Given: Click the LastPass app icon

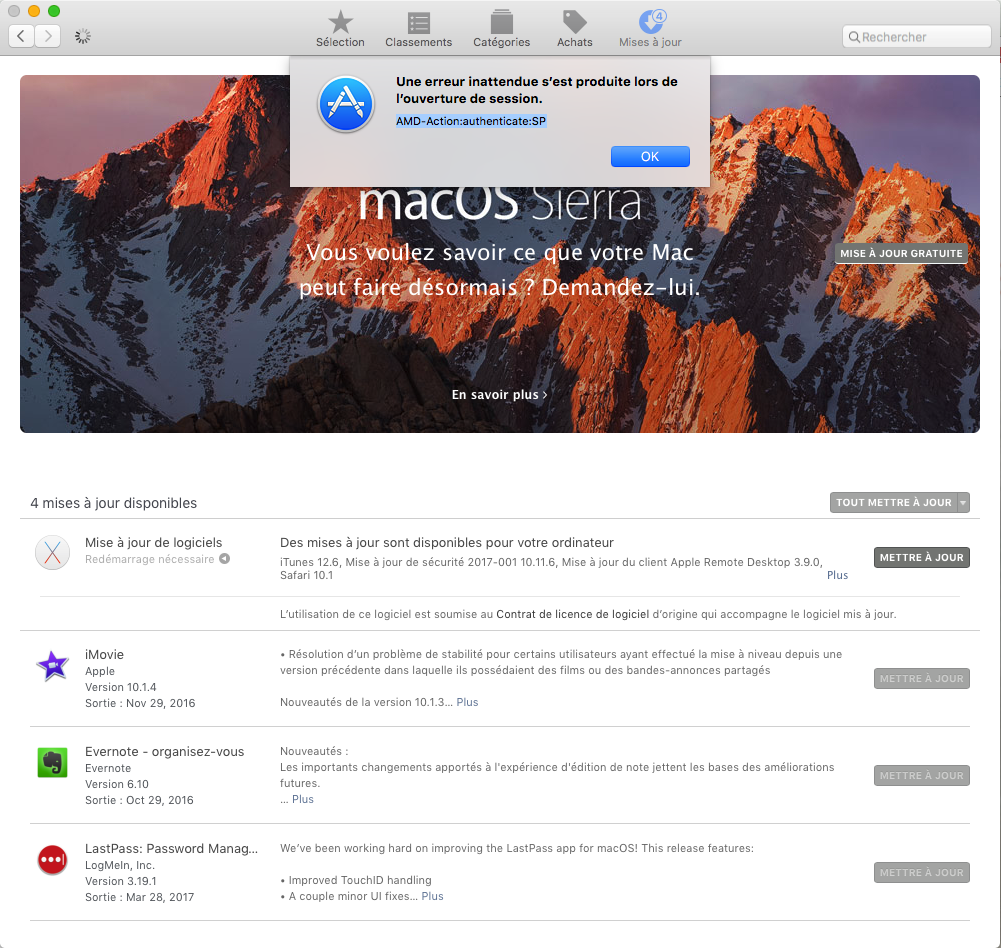Looking at the screenshot, I should point(52,859).
